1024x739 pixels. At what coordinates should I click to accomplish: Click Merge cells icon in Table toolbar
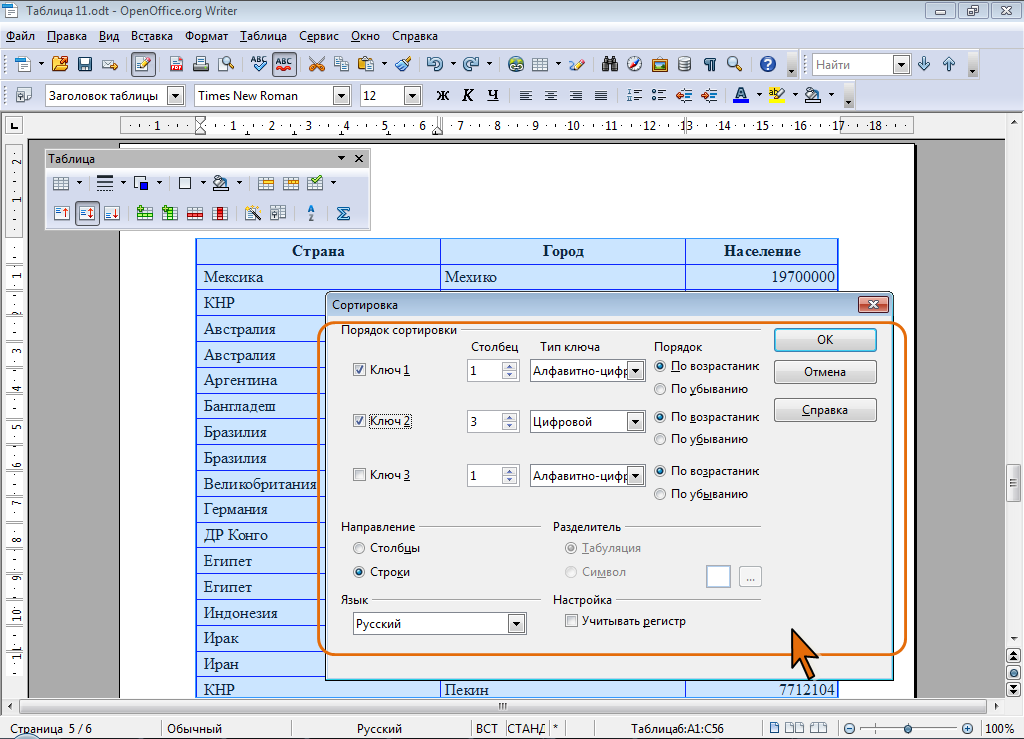click(x=266, y=183)
